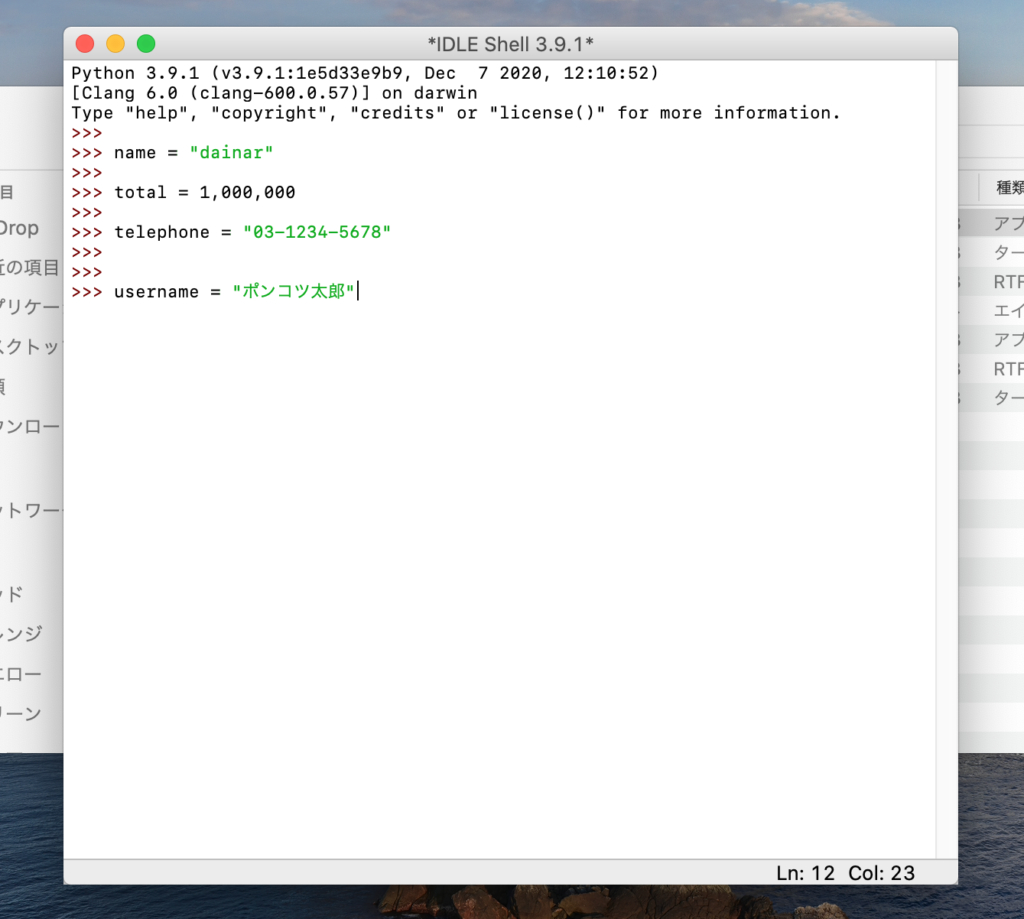Viewport: 1024px width, 919px height.
Task: Click the 'Ln: 12' status indicator
Action: click(805, 873)
